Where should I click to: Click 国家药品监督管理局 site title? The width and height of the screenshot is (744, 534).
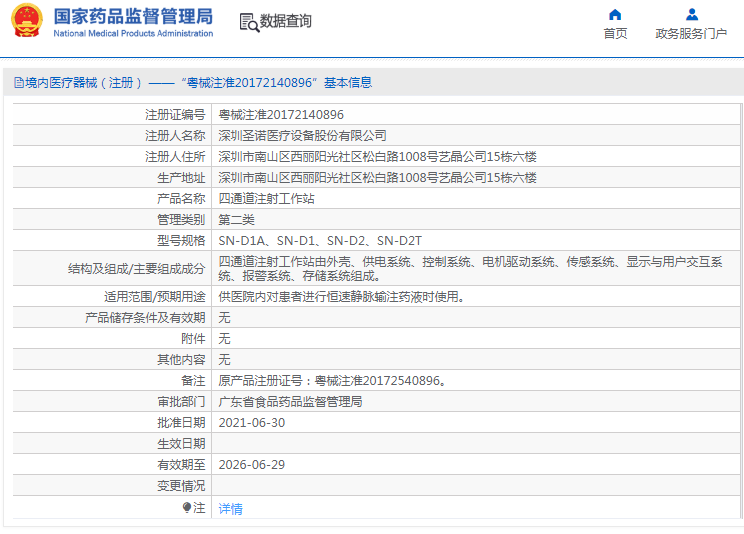pyautogui.click(x=133, y=16)
